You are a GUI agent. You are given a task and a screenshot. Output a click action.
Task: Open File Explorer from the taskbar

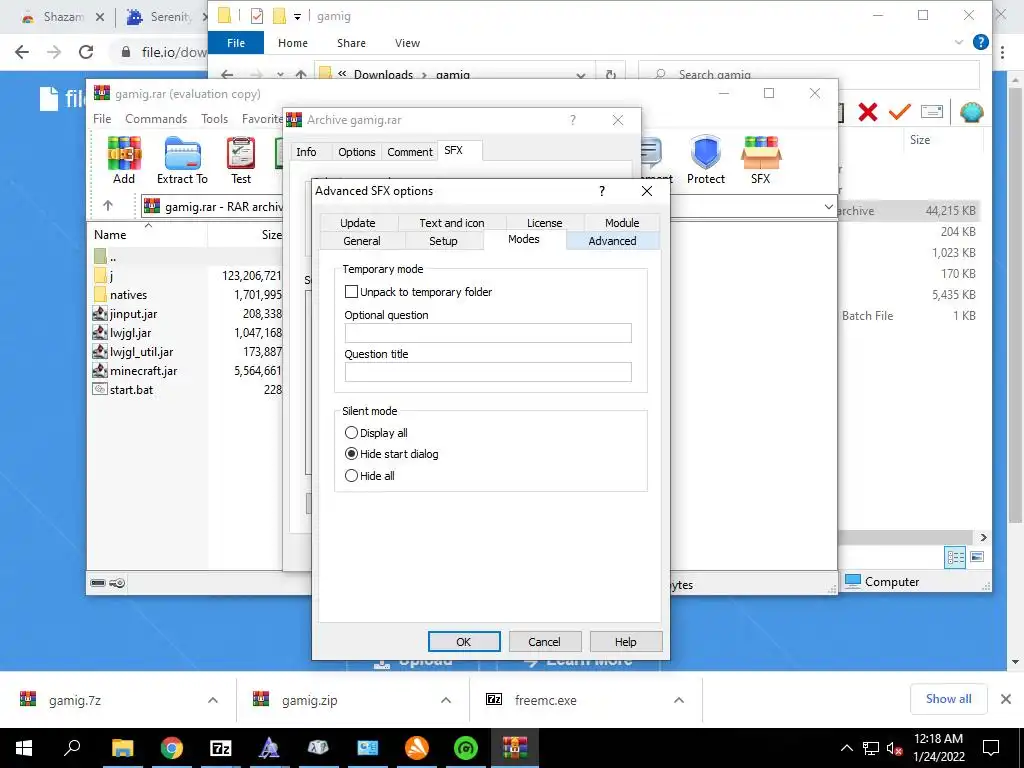pyautogui.click(x=122, y=748)
